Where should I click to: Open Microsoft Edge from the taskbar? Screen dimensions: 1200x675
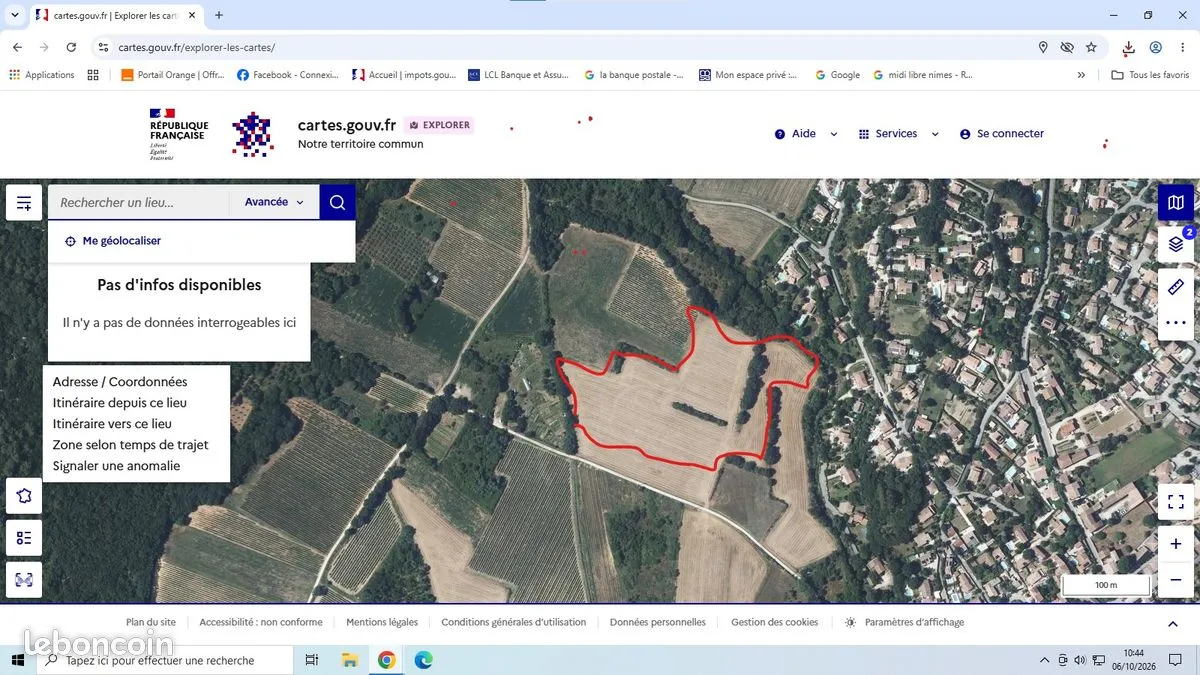[x=423, y=660]
